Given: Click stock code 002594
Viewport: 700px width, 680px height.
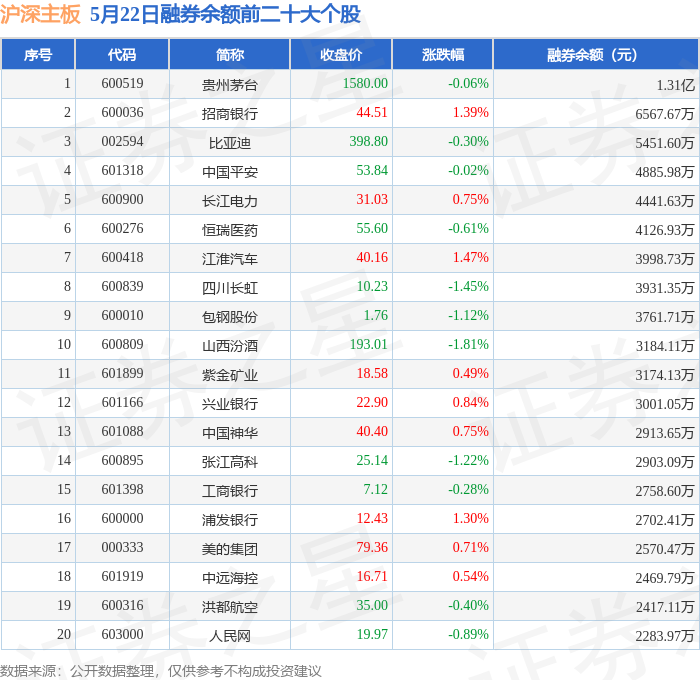Looking at the screenshot, I should (x=122, y=142).
